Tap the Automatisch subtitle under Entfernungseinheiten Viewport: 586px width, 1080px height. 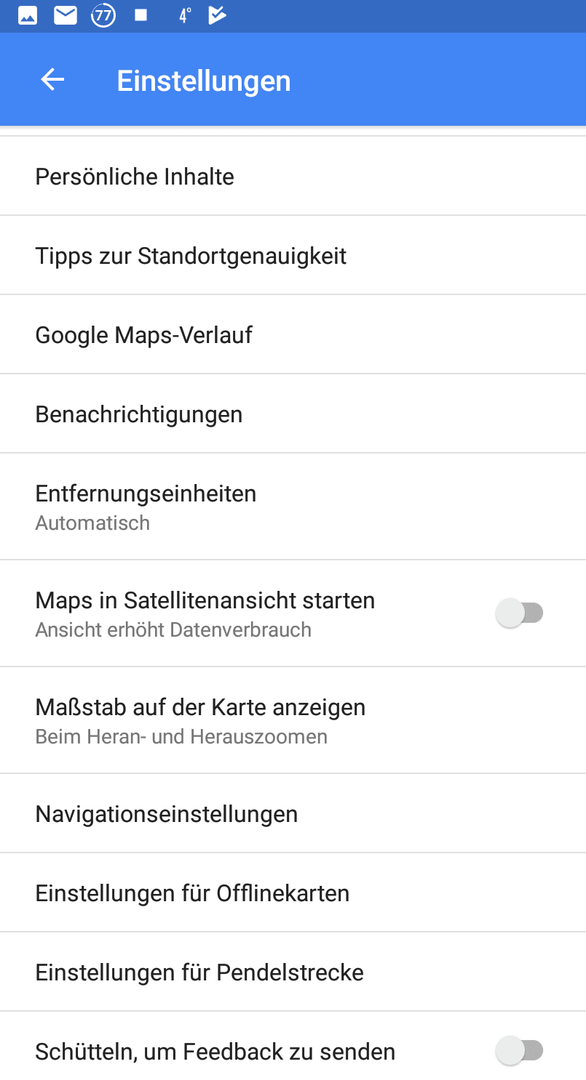pyautogui.click(x=92, y=523)
